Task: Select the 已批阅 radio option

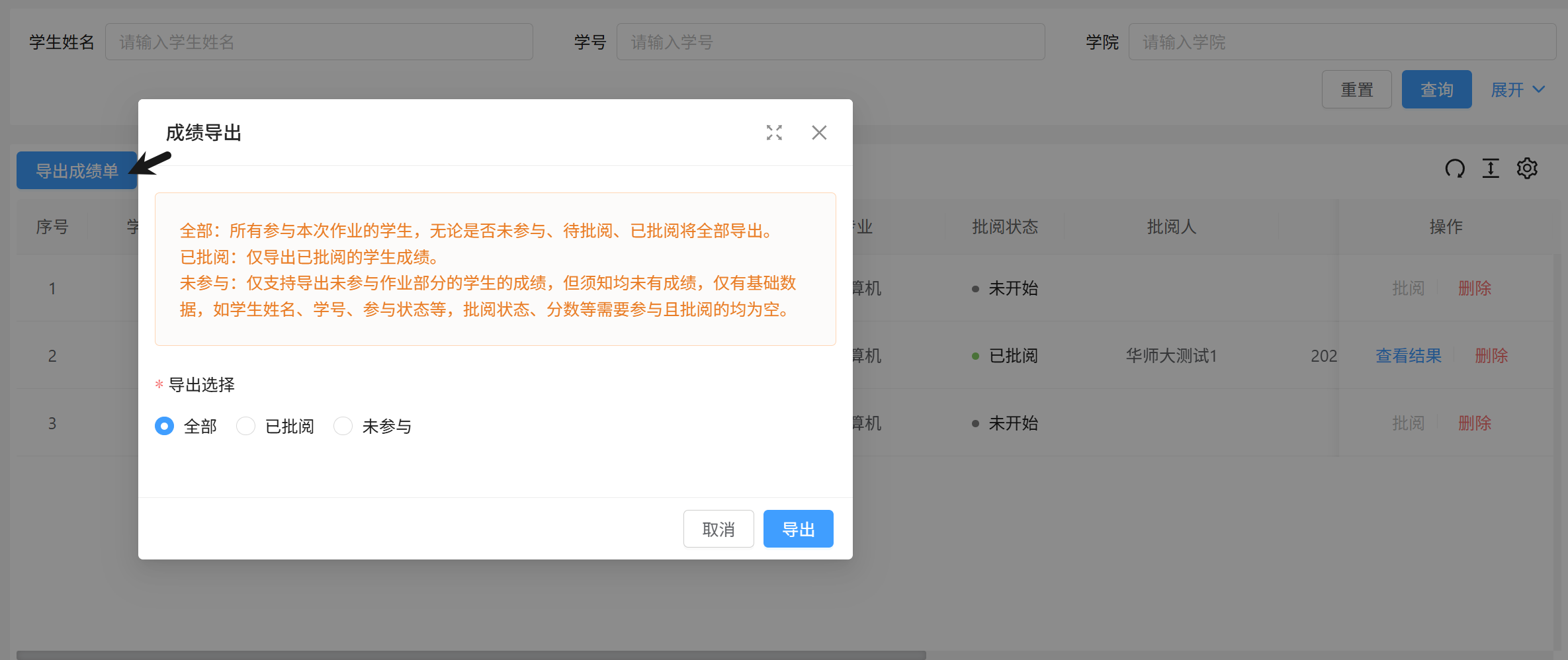Action: pyautogui.click(x=246, y=427)
